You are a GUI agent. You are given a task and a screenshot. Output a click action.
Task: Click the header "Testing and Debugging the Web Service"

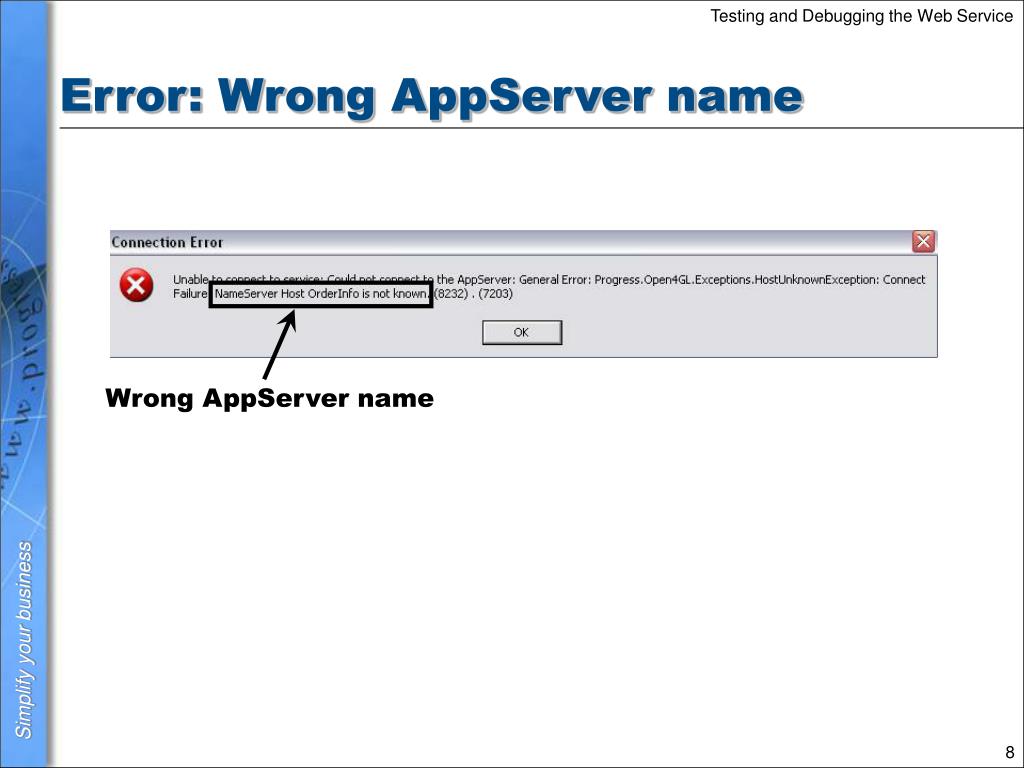coord(861,16)
